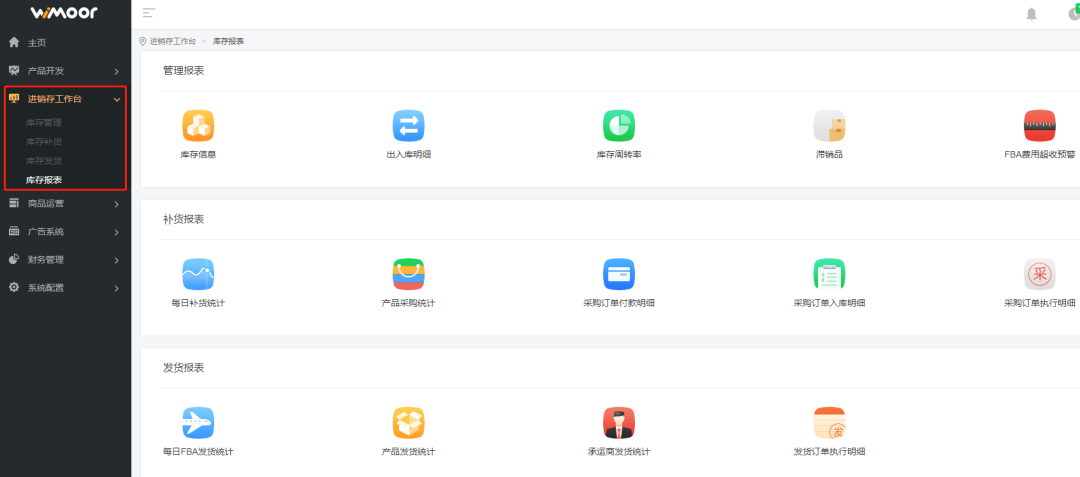Click the 滞销品 label
This screenshot has width=1080, height=477.
click(x=829, y=155)
